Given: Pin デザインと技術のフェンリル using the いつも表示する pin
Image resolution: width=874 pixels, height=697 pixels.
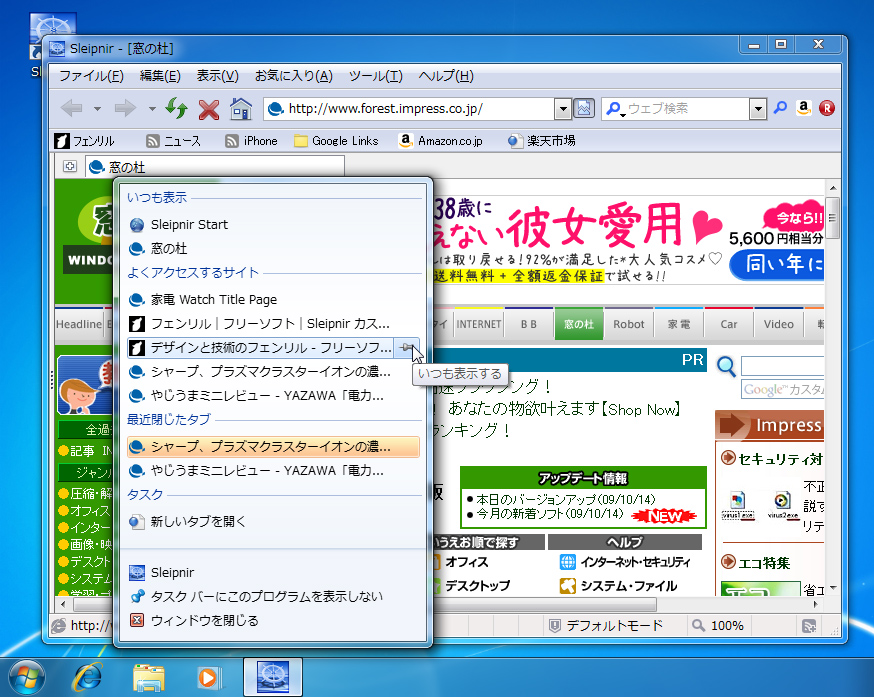Looking at the screenshot, I should (409, 347).
